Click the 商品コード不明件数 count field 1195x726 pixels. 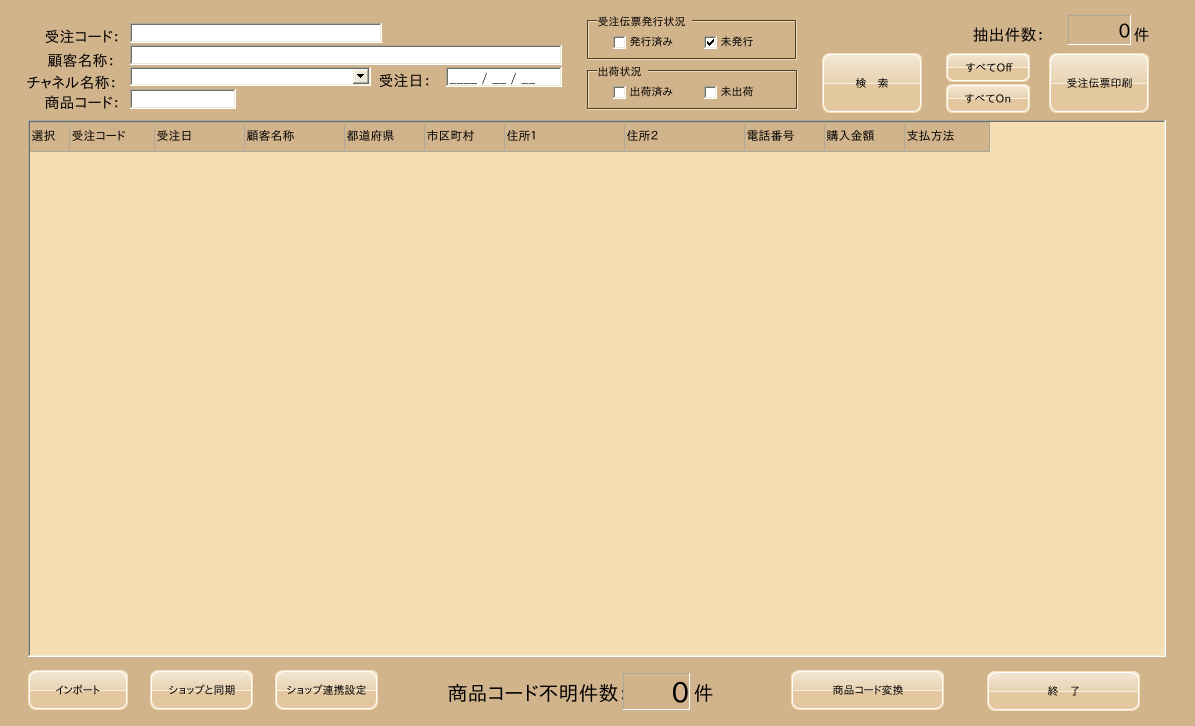pyautogui.click(x=656, y=692)
